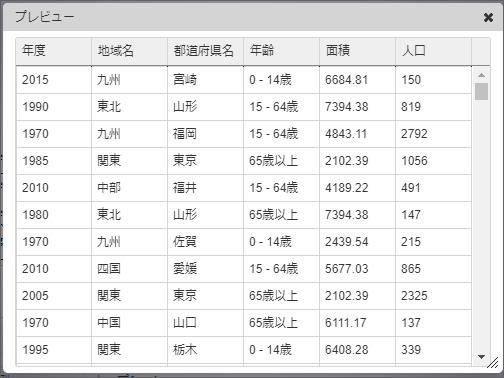
Task: Sort by the 年度 column header
Action: 54,51
